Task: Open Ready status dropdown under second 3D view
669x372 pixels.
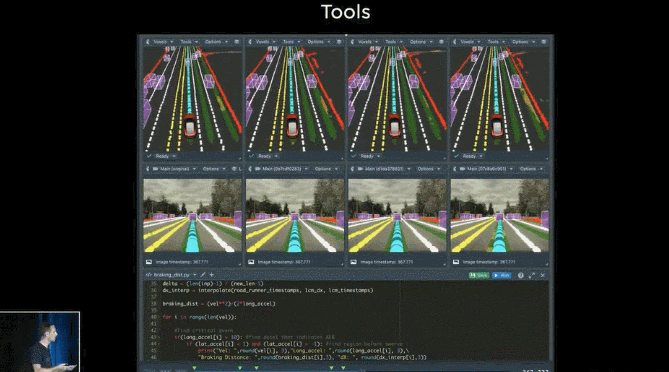Action: coord(268,156)
